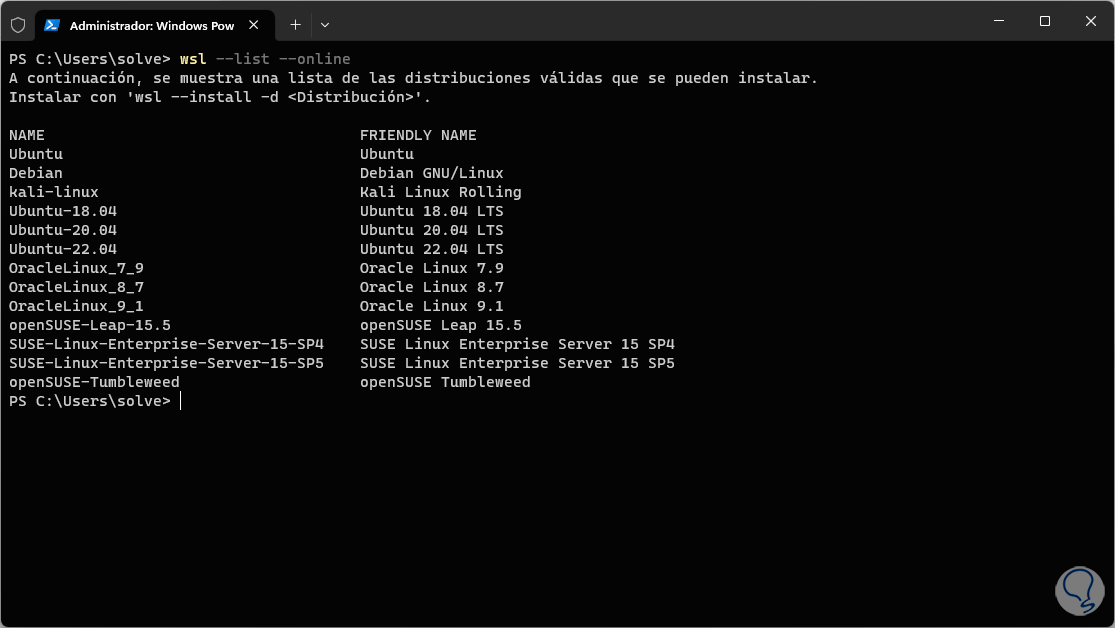1115x628 pixels.
Task: Click 'SUSE-Linux-Enterprise-Server-15-SP4' name
Action: point(166,344)
